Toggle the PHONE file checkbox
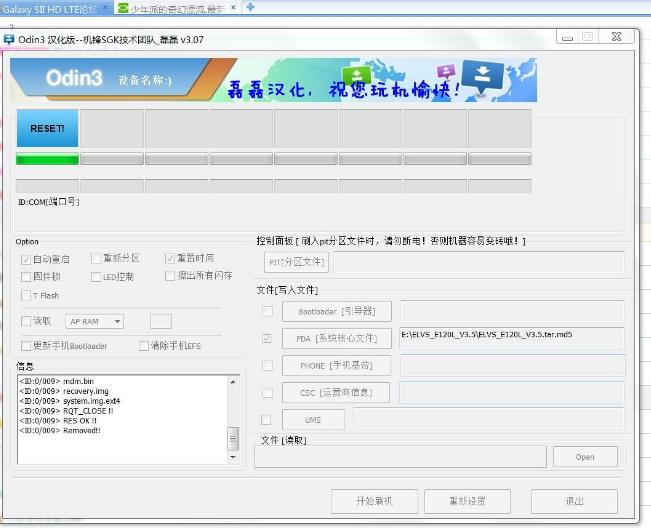 pyautogui.click(x=267, y=366)
